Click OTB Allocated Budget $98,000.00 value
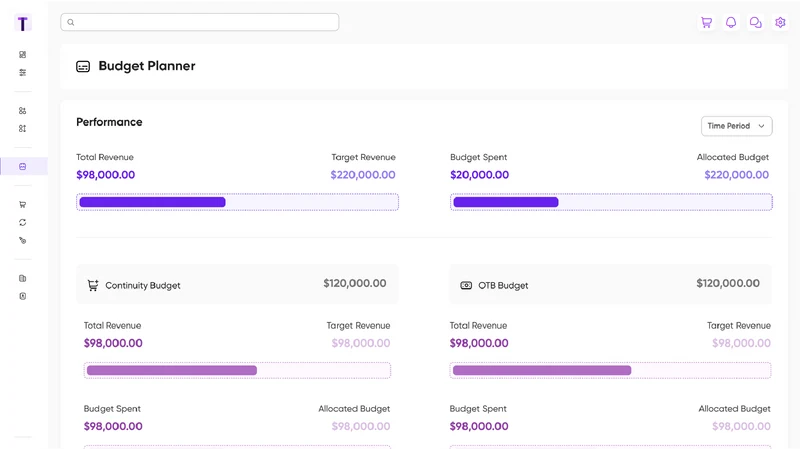This screenshot has width=800, height=450. [x=741, y=427]
